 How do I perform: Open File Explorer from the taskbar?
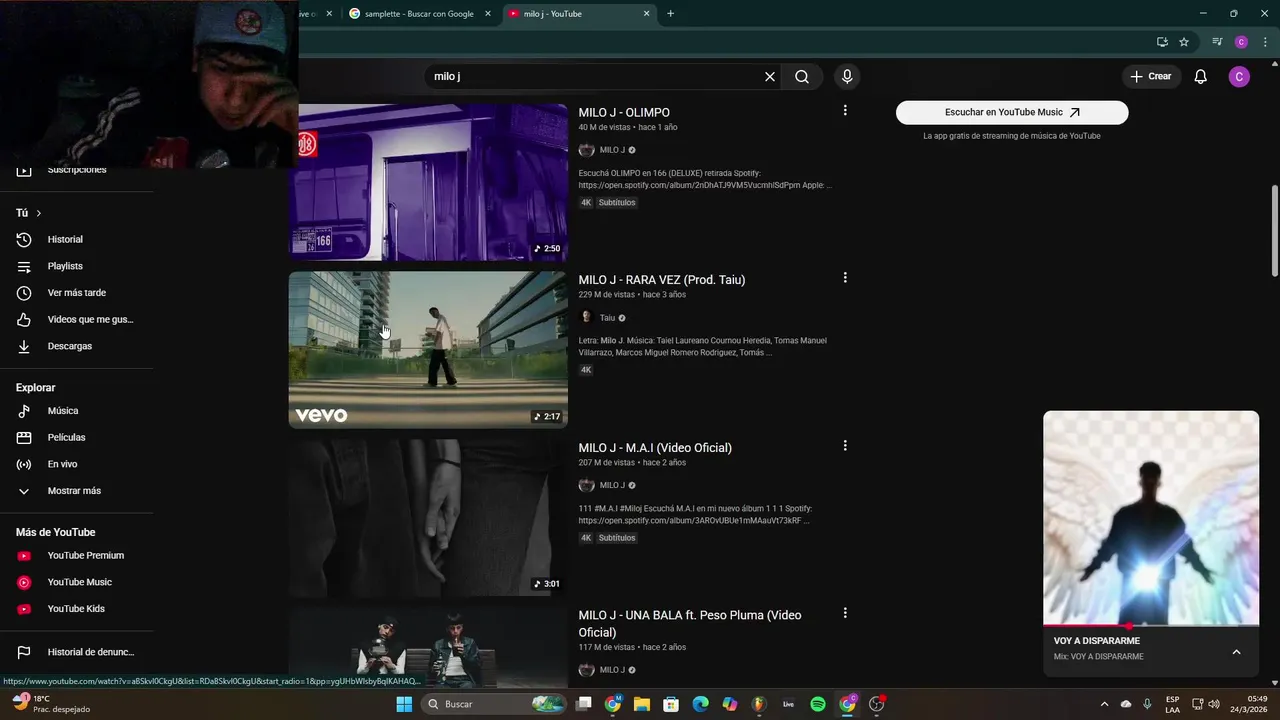click(642, 704)
